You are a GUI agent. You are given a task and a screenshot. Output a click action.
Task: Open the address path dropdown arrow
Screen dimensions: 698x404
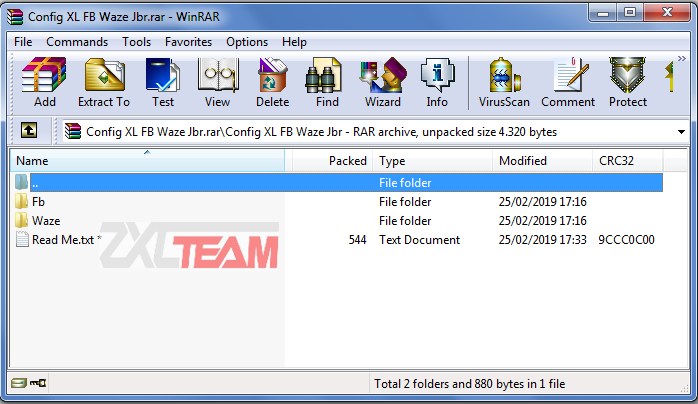point(681,132)
